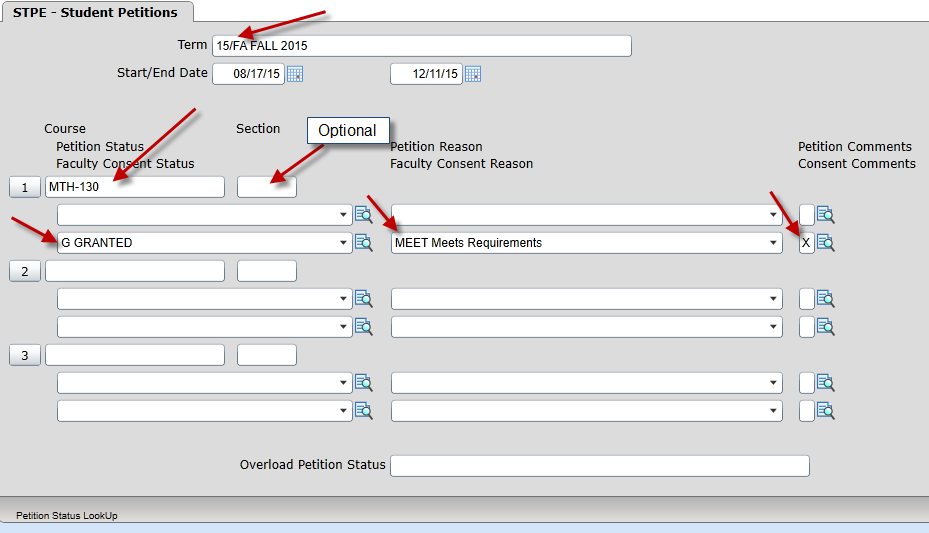Viewport: 929px width, 533px height.
Task: Click the Course field containing MTH-130
Action: tap(135, 187)
